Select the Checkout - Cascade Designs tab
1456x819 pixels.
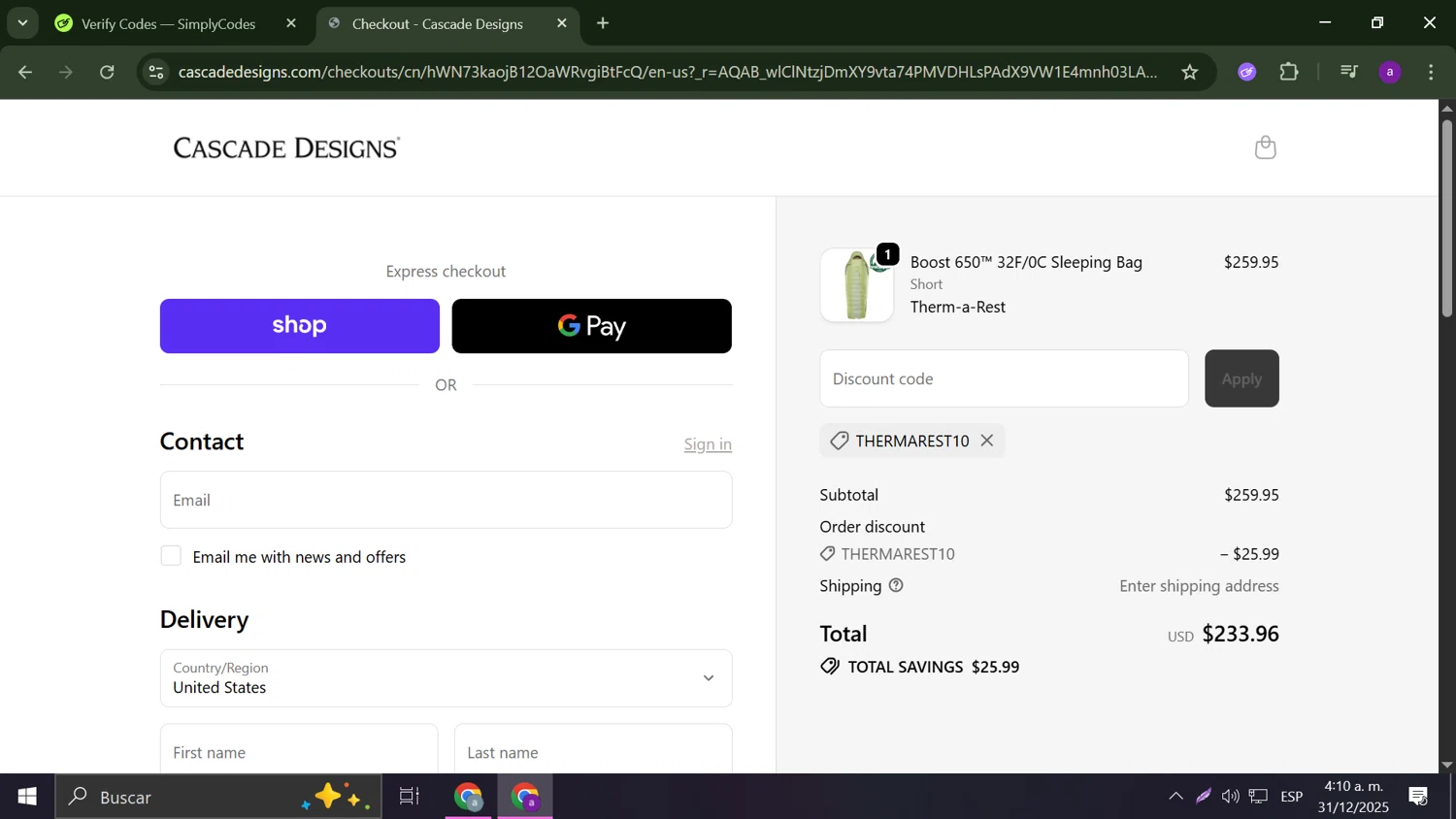point(437,23)
